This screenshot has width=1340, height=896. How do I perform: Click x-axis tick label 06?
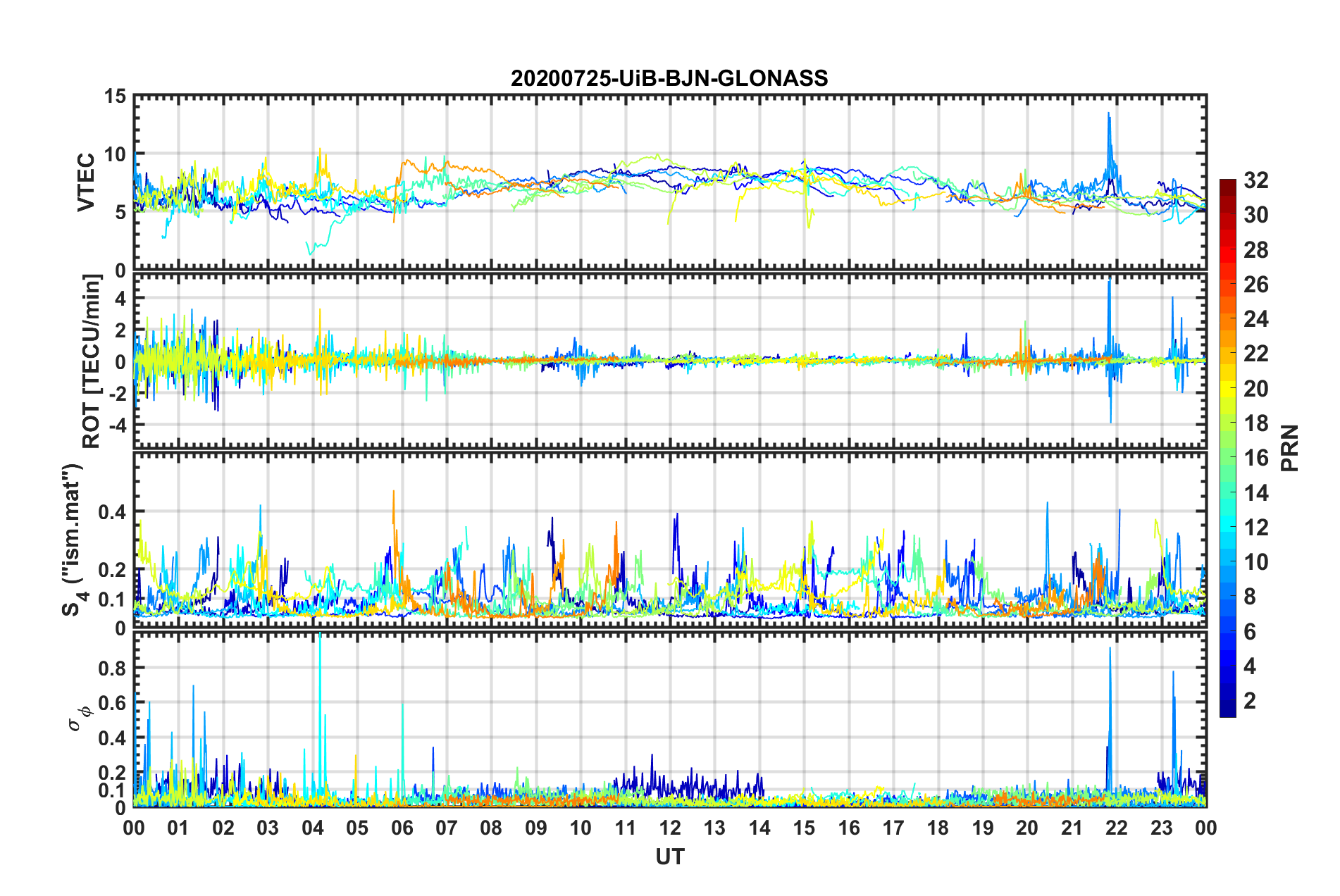pyautogui.click(x=402, y=828)
